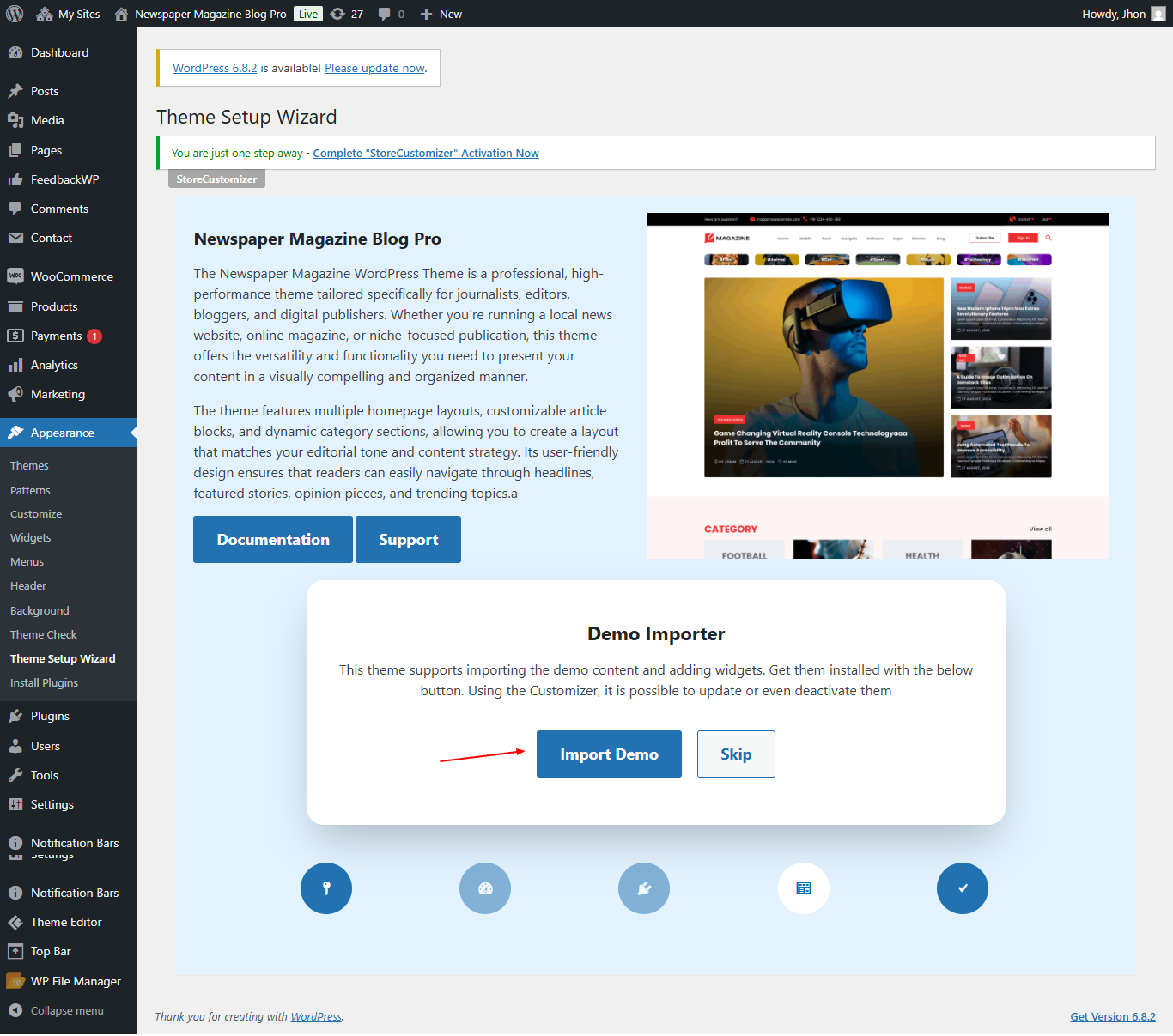Screen dimensions: 1173x1036
Task: Open WooCommerce menu
Action: [69, 276]
